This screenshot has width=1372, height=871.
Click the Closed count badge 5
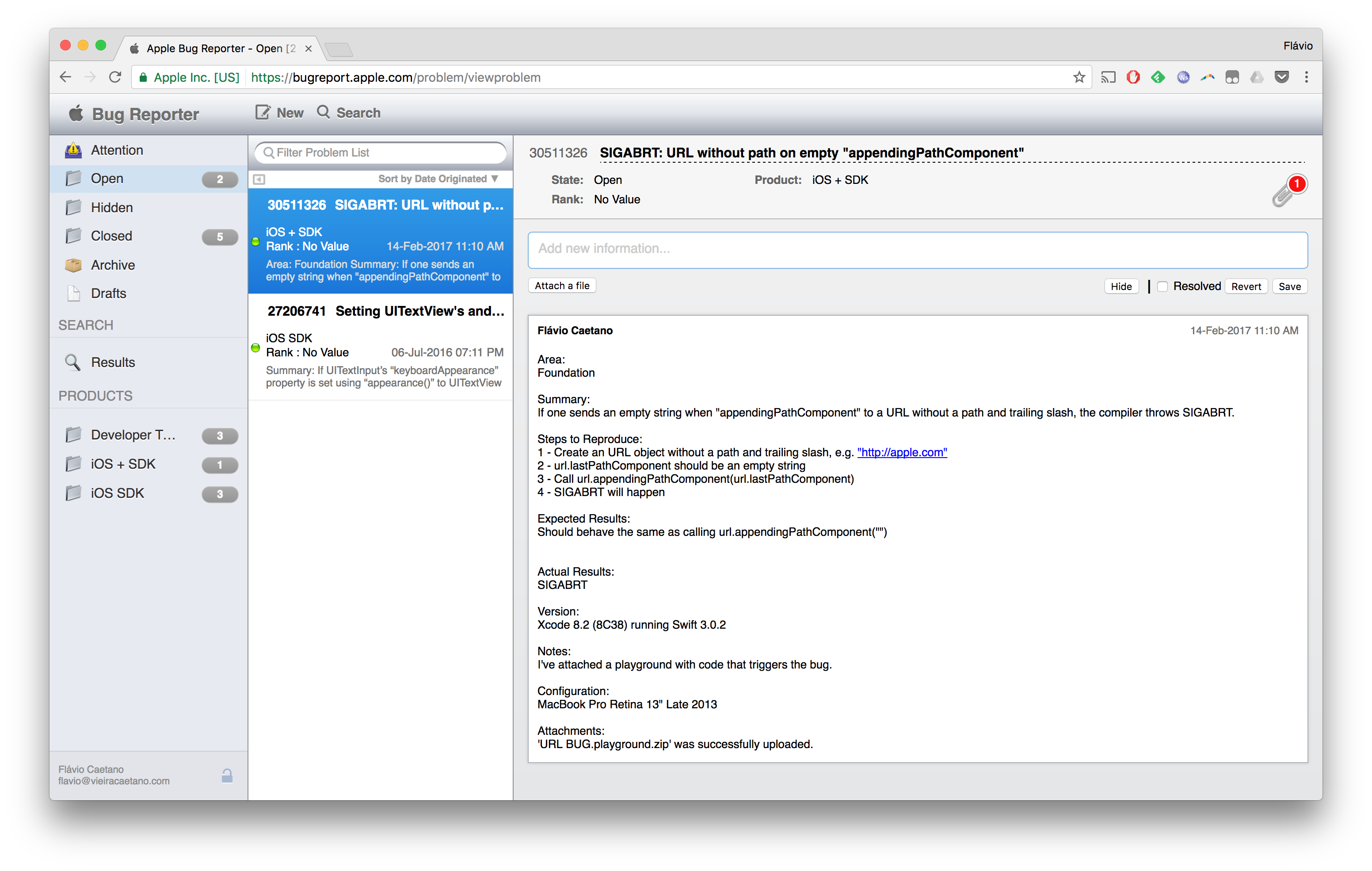(220, 237)
